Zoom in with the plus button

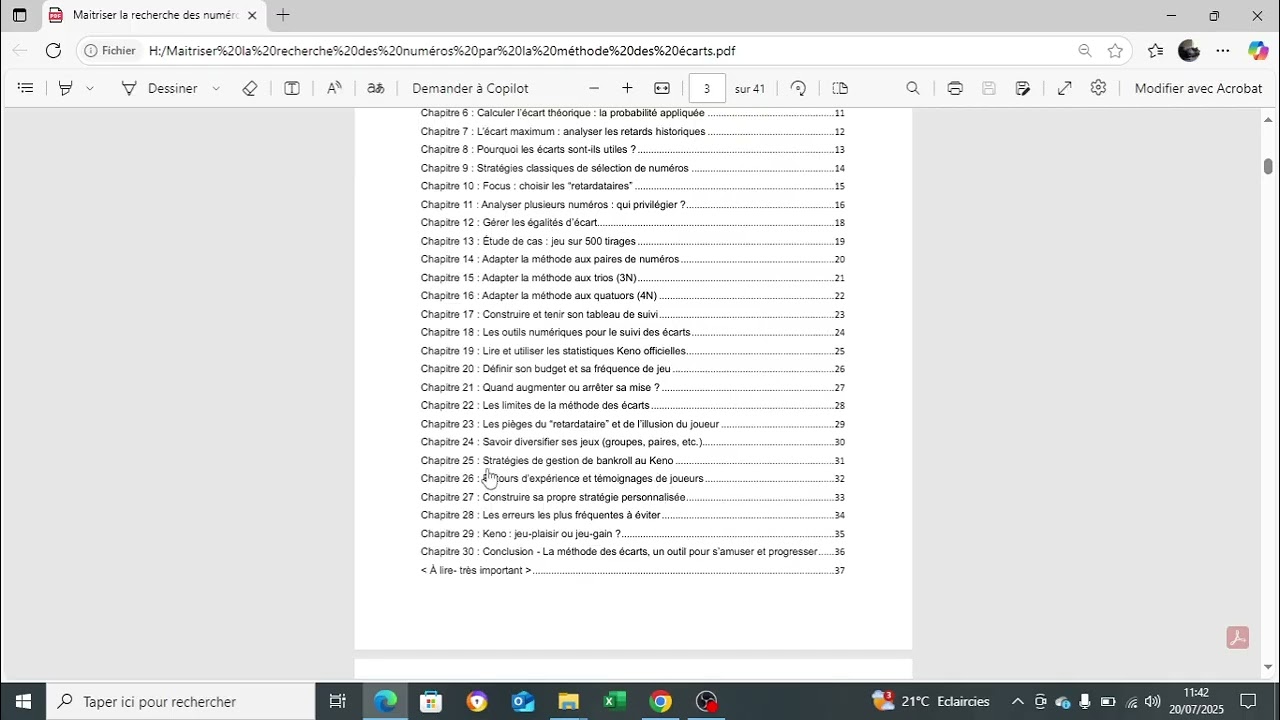pyautogui.click(x=627, y=88)
